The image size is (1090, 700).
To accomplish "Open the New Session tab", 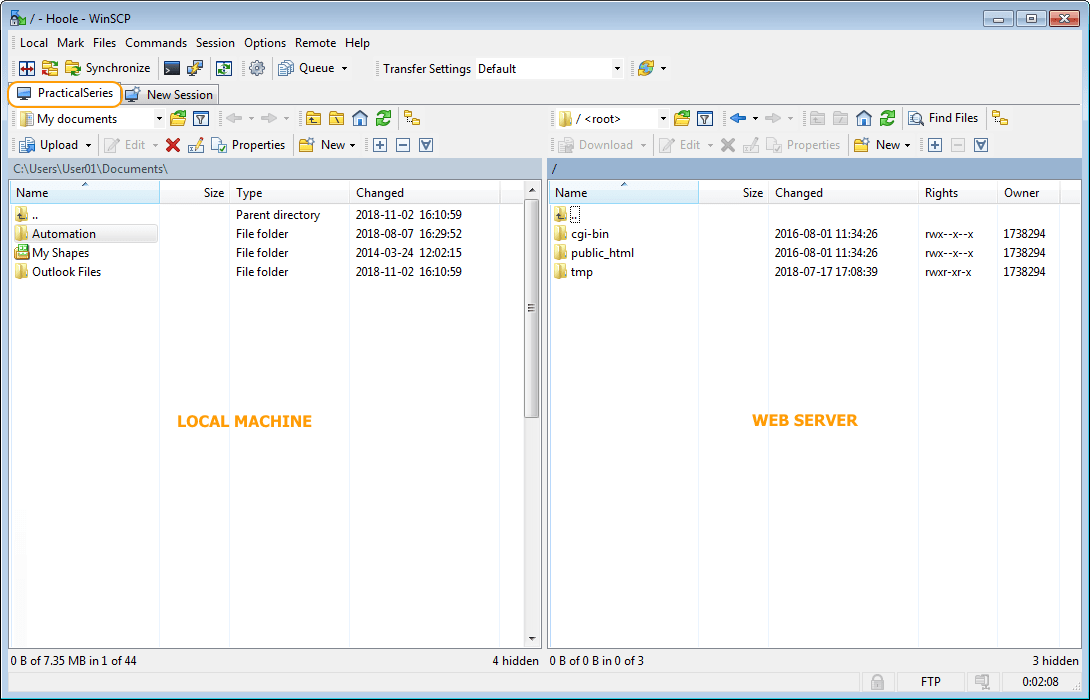I will [x=170, y=95].
